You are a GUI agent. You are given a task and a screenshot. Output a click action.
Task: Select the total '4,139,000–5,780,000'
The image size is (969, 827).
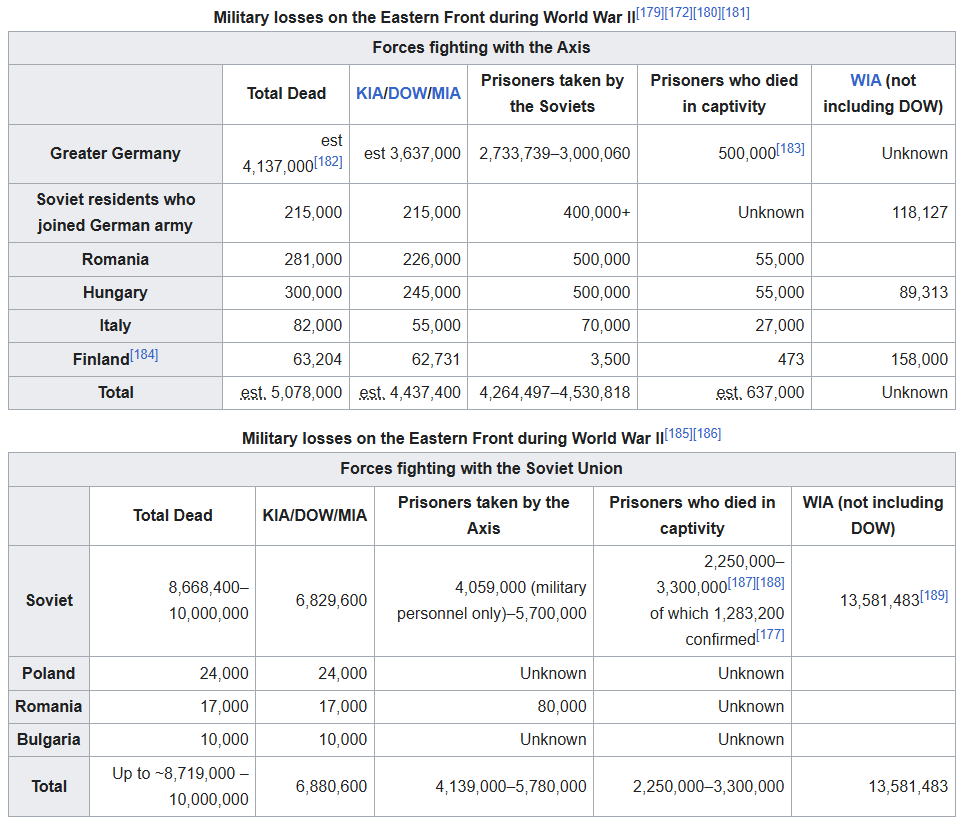pyautogui.click(x=511, y=787)
